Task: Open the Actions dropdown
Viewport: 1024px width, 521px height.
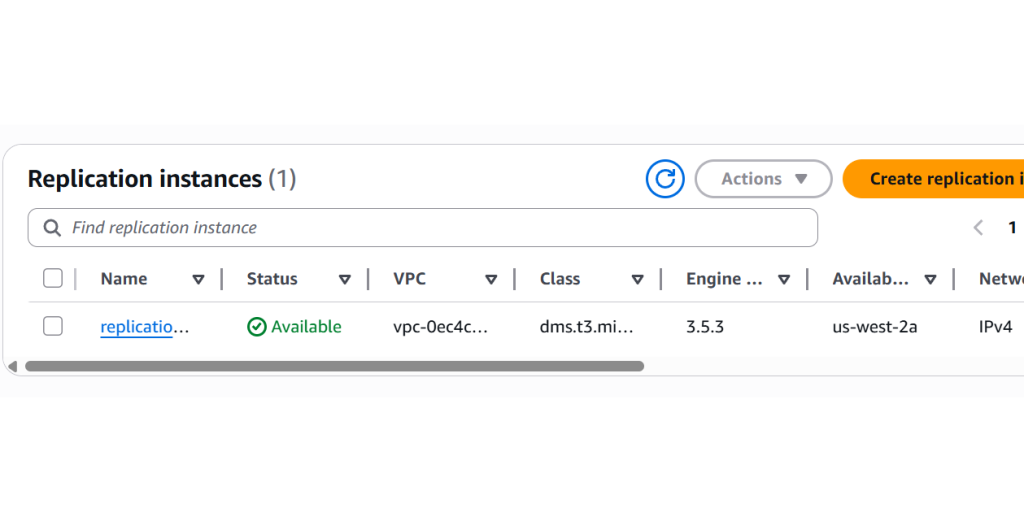Action: pyautogui.click(x=763, y=179)
